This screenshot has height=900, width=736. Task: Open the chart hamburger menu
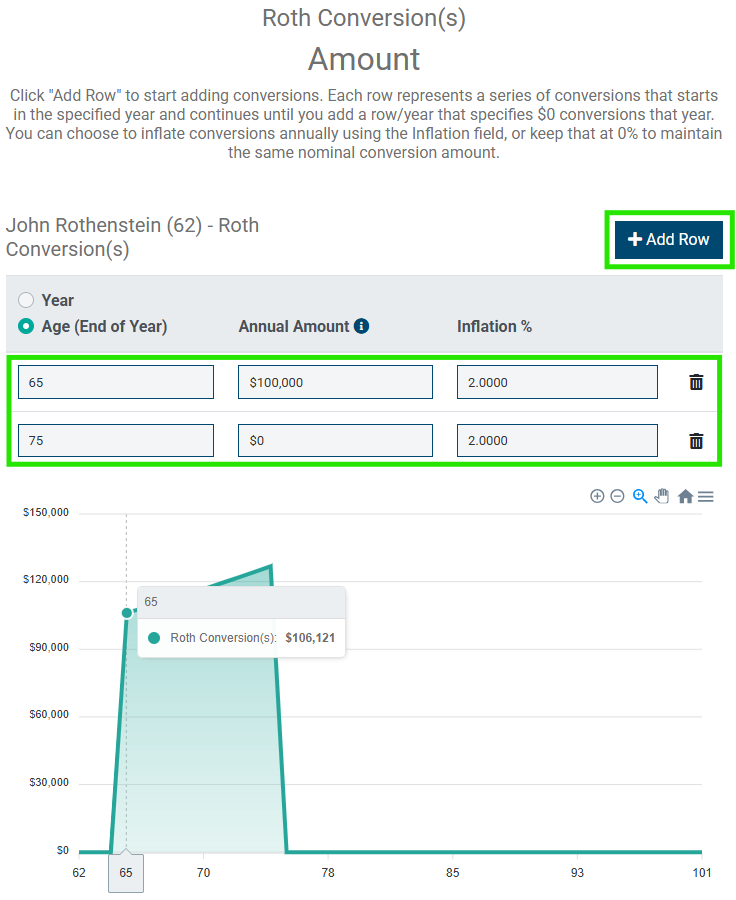[x=706, y=496]
